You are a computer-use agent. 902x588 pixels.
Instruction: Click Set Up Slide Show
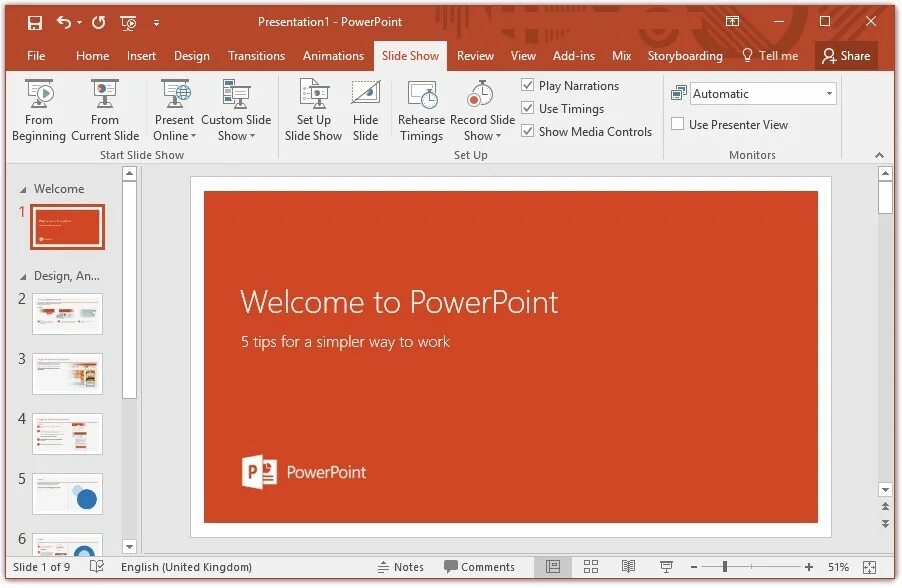(x=314, y=110)
